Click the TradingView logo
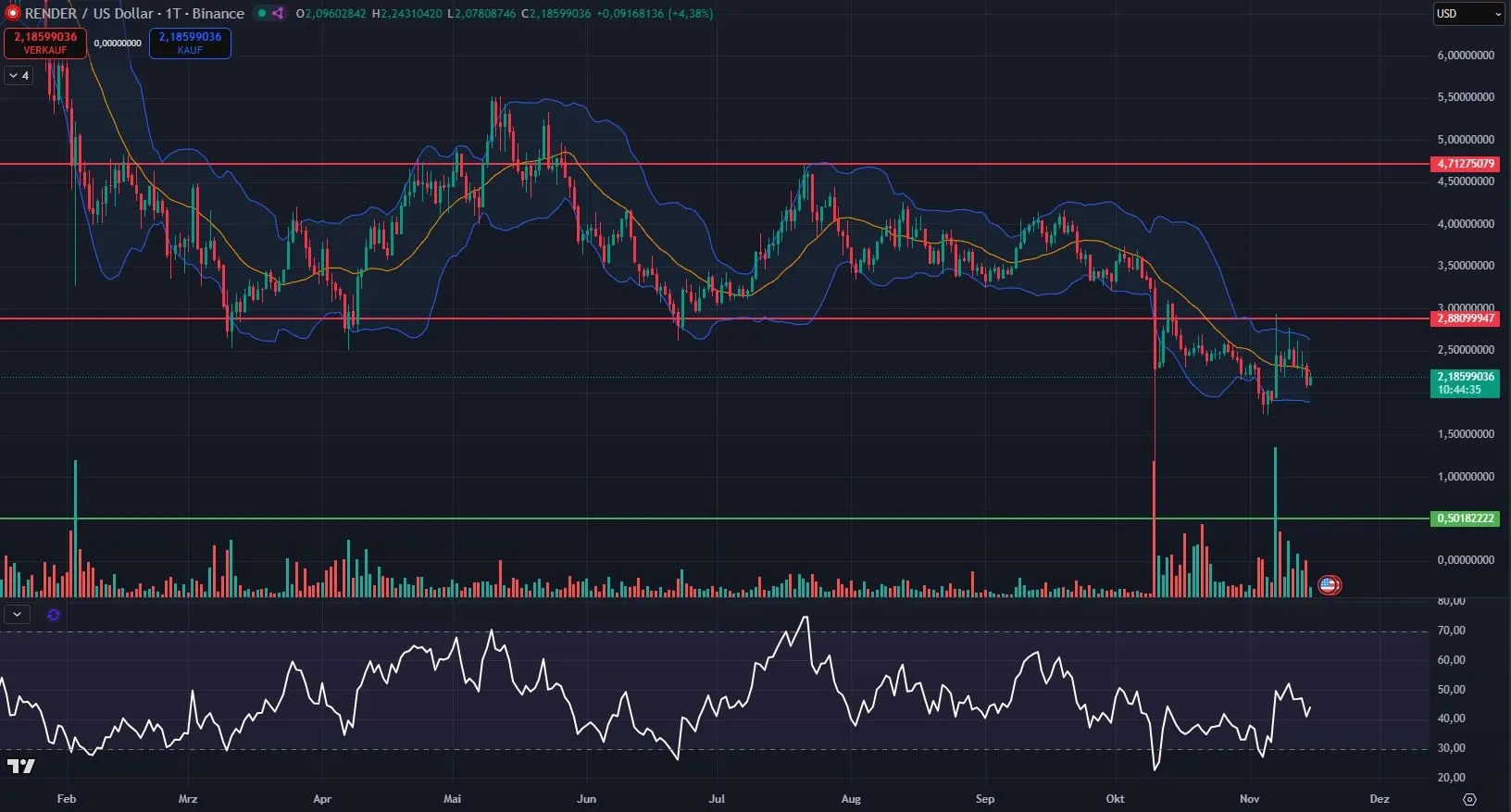Image resolution: width=1511 pixels, height=812 pixels. 20,766
